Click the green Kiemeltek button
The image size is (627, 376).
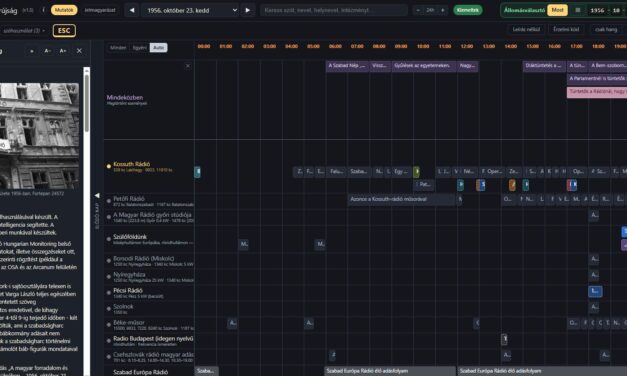tap(467, 10)
